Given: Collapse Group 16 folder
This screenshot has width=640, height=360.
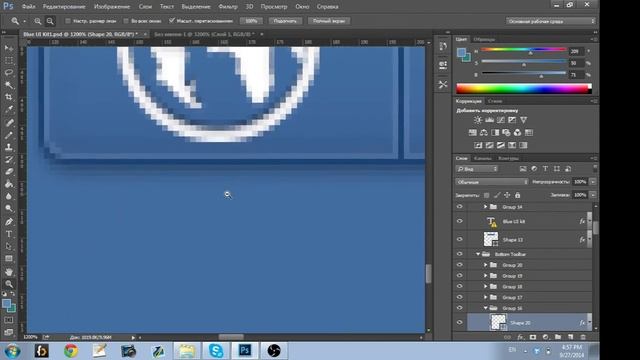Looking at the screenshot, I should click(485, 308).
